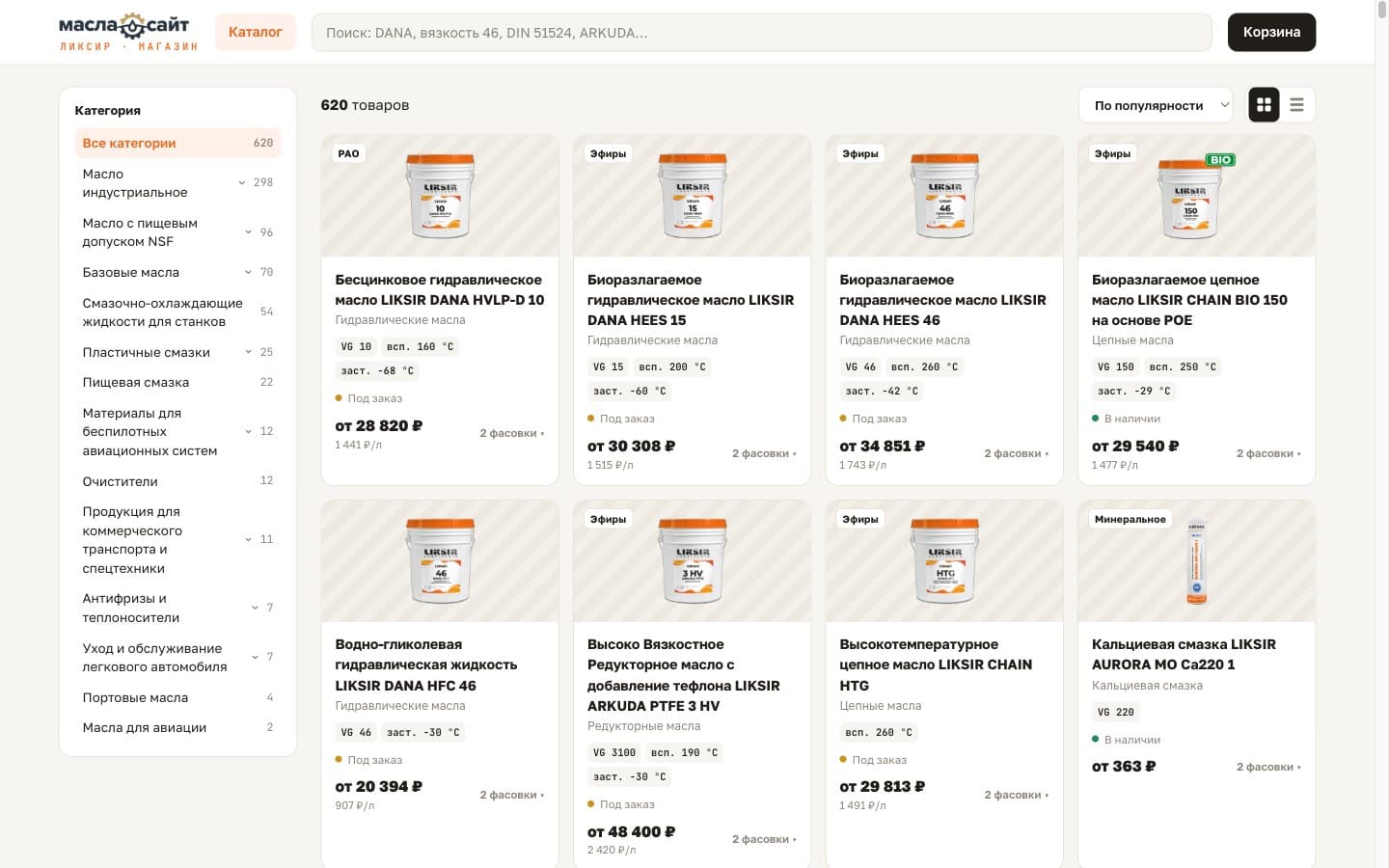Open the Корзина cart
Screen dimensions: 1389x868
[1271, 32]
